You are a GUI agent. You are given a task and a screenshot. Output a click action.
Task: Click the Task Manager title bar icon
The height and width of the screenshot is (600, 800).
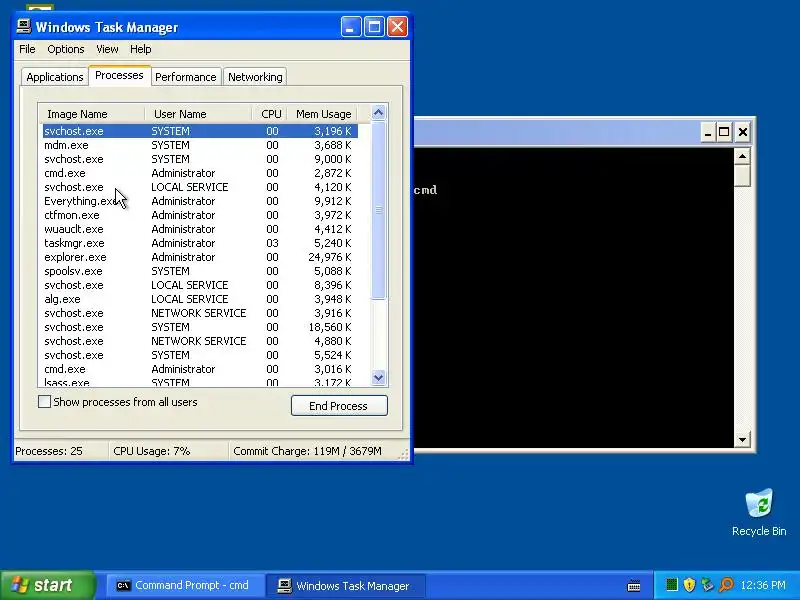pyautogui.click(x=23, y=26)
